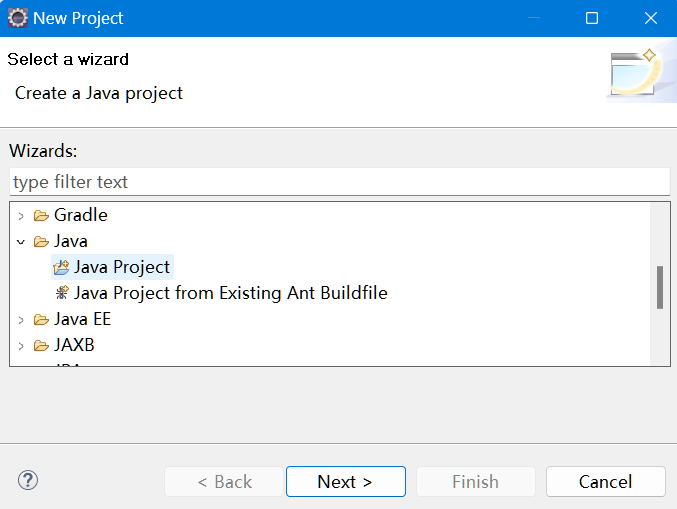
Task: Expand the Java EE category
Action: pyautogui.click(x=21, y=320)
